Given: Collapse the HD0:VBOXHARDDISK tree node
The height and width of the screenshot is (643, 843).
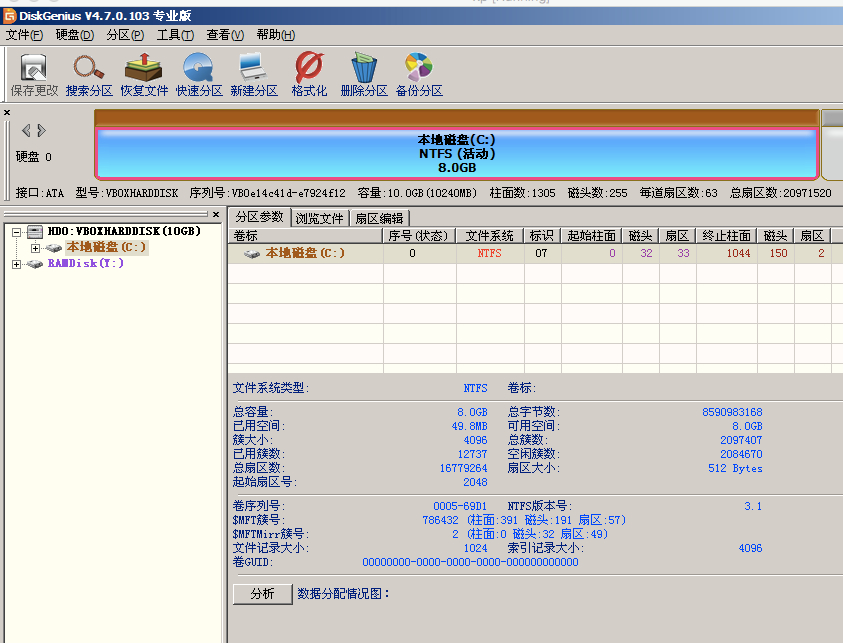Looking at the screenshot, I should pos(17,232).
